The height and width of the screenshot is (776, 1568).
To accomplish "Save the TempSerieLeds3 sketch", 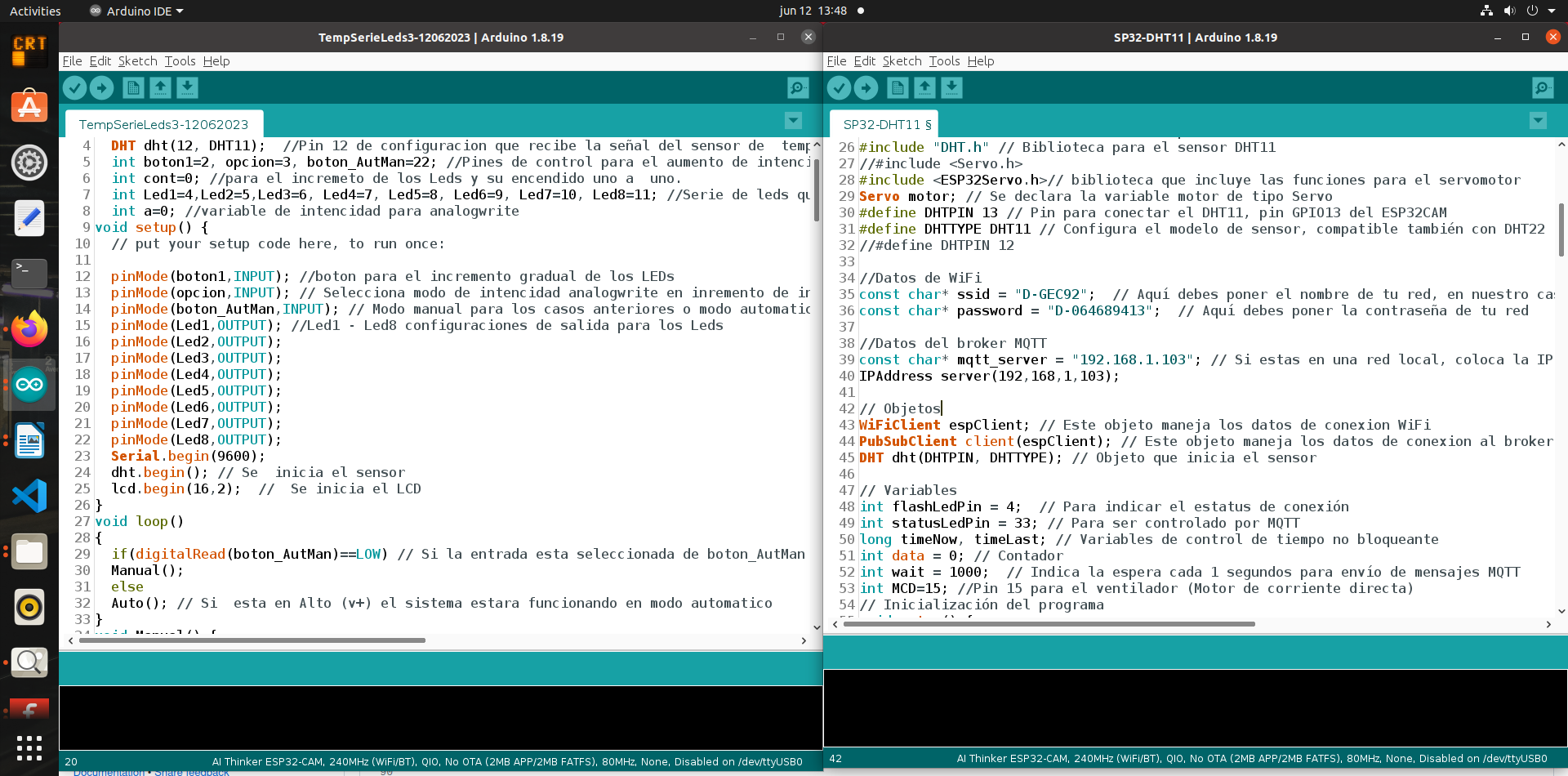I will (189, 87).
